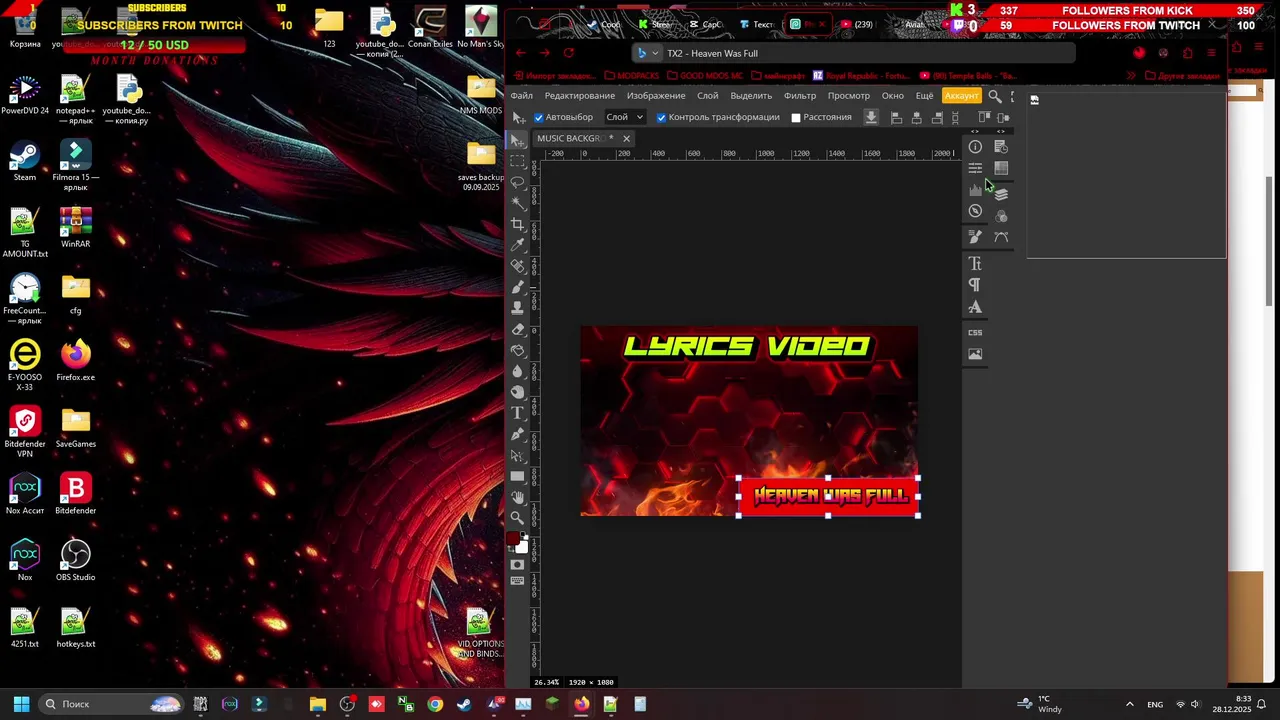Click the search magnifier in menu bar
Viewport: 1280px width, 720px height.
tap(995, 96)
